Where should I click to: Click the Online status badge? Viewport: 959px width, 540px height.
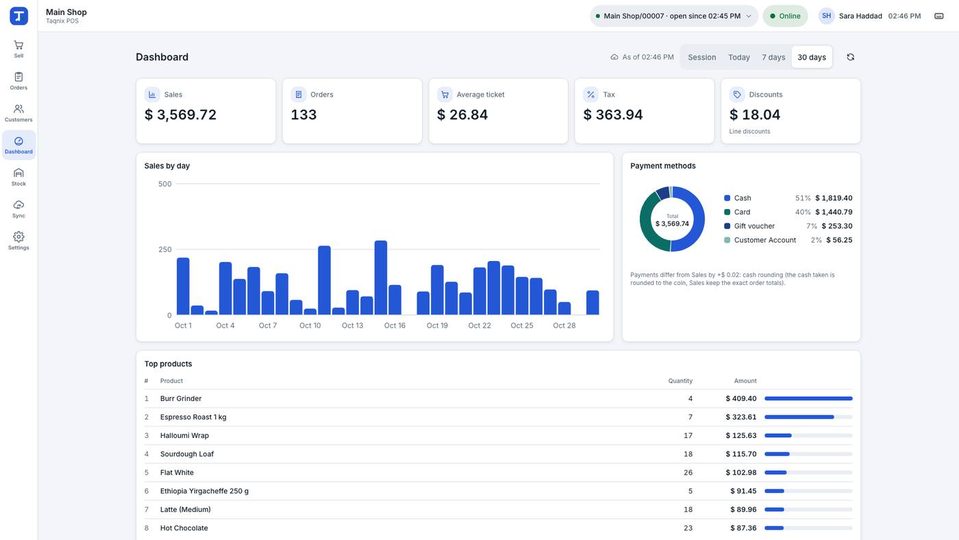click(x=785, y=16)
